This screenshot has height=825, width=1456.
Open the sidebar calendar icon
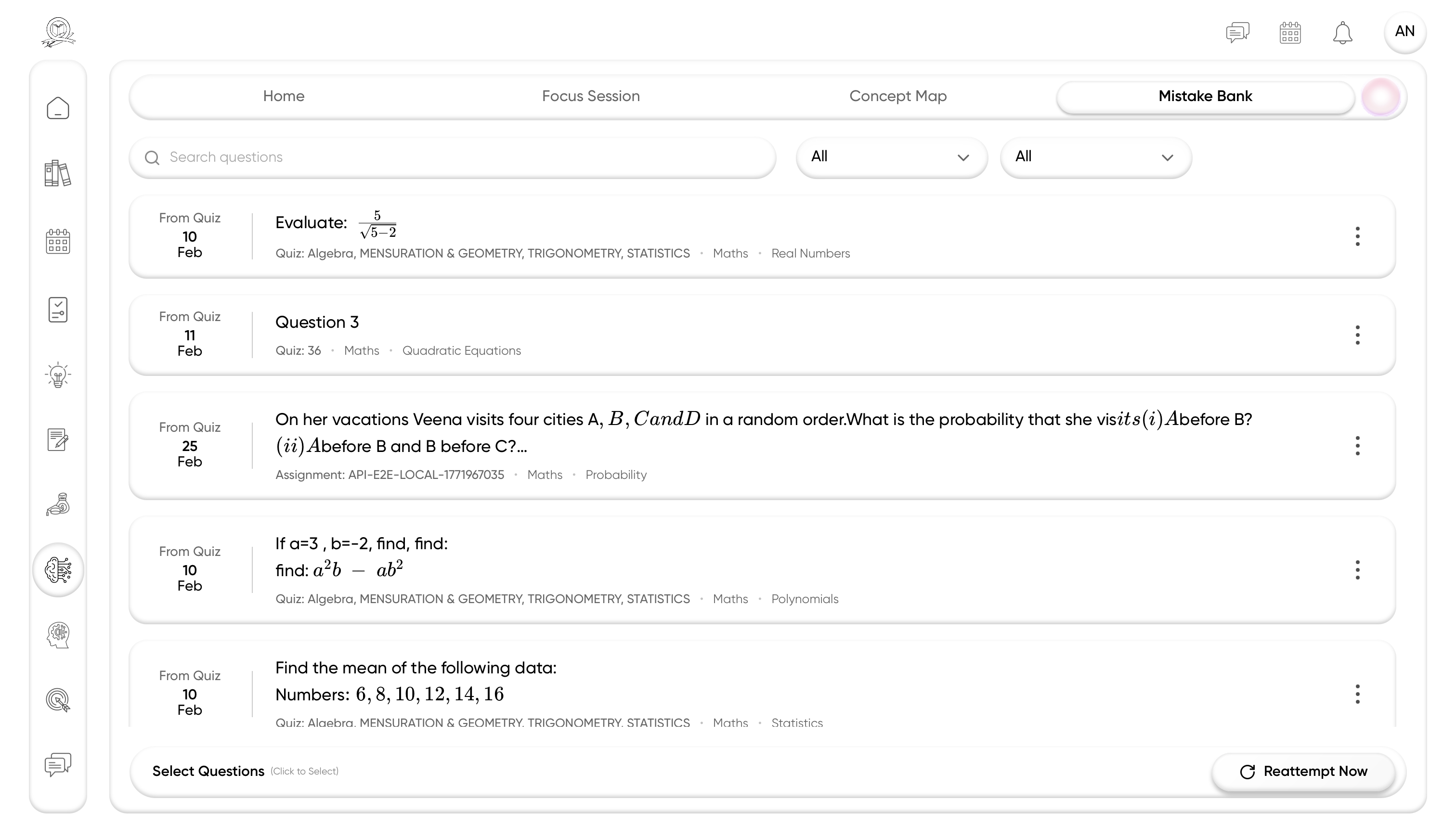[58, 242]
